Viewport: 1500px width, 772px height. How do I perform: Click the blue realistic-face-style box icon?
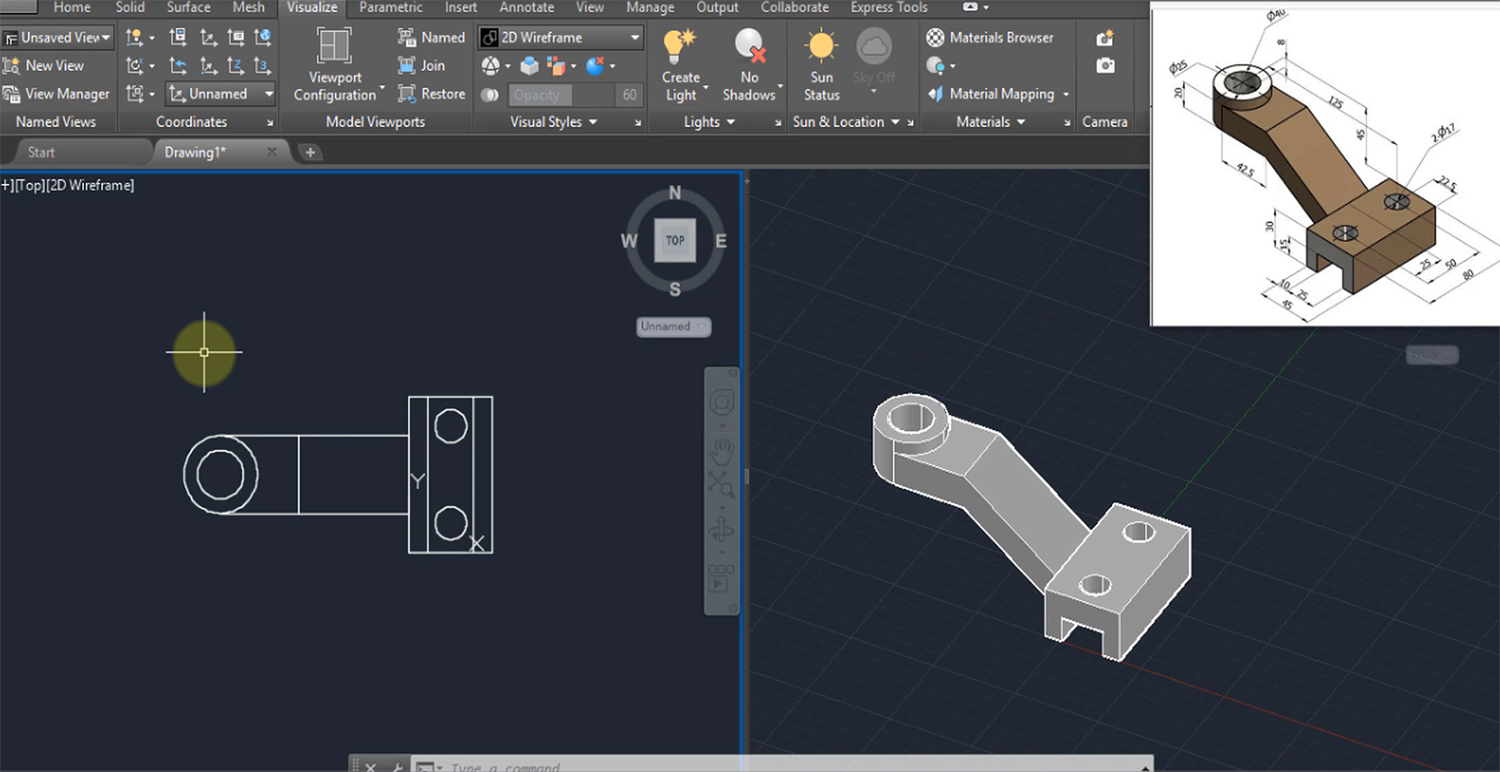coord(529,66)
